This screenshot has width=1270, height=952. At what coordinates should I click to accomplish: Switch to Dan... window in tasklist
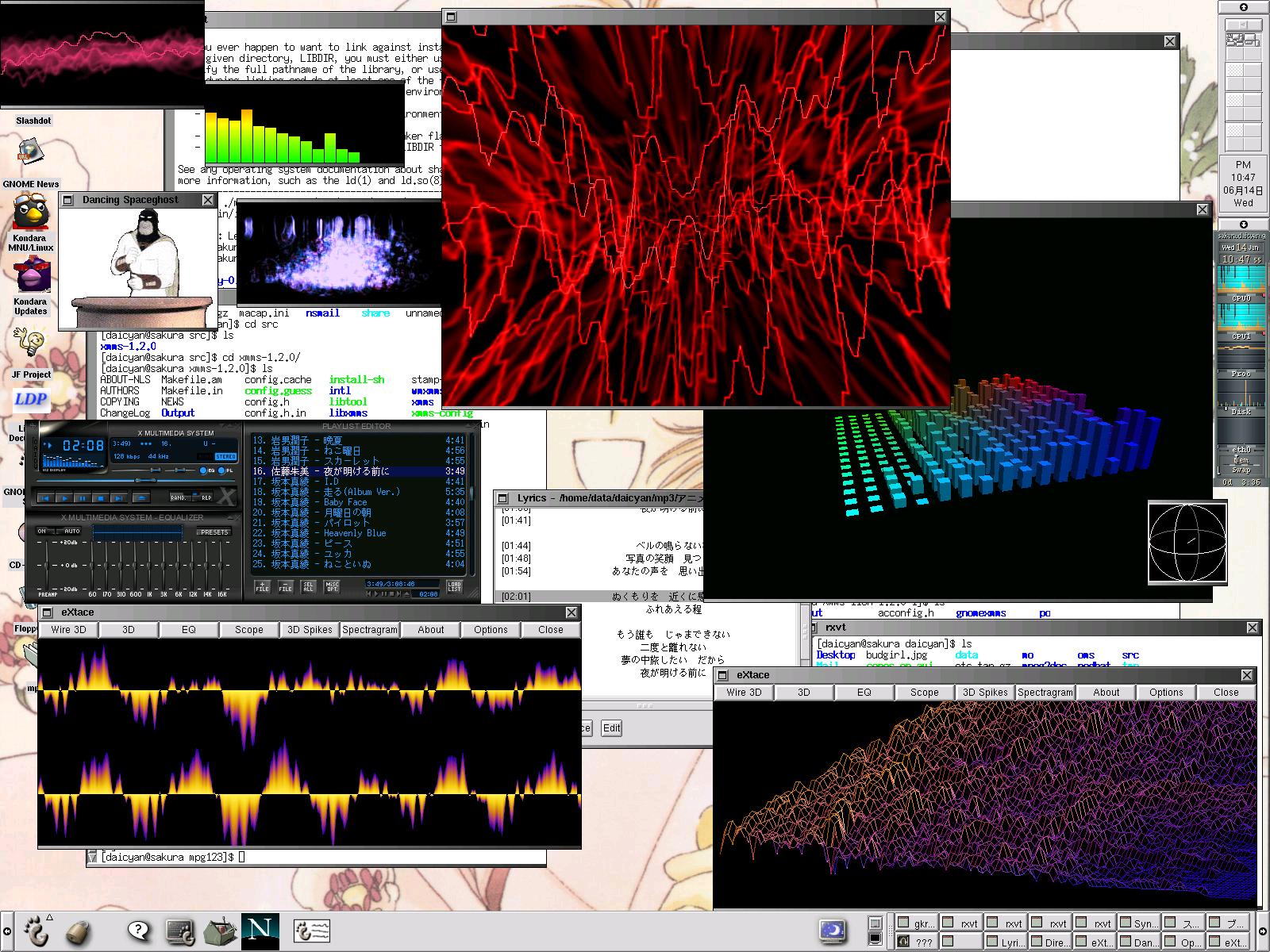pyautogui.click(x=1137, y=942)
